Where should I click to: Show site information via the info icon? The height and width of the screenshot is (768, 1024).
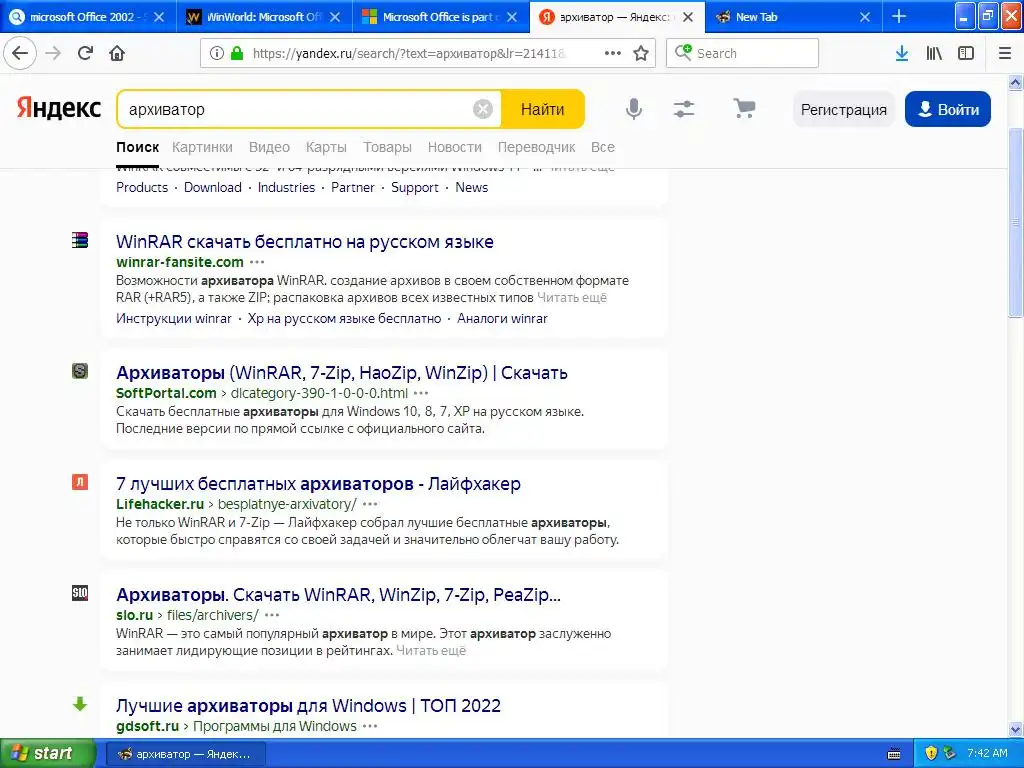point(216,53)
